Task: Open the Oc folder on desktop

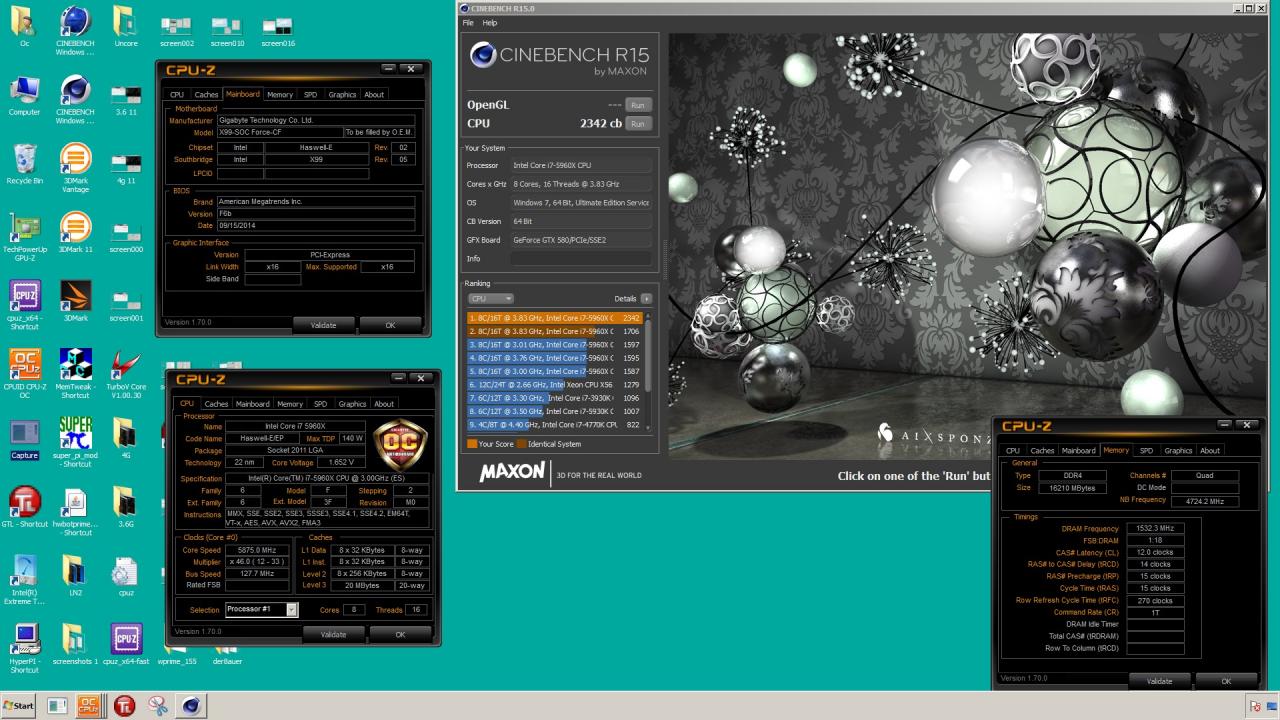Action: click(x=24, y=25)
